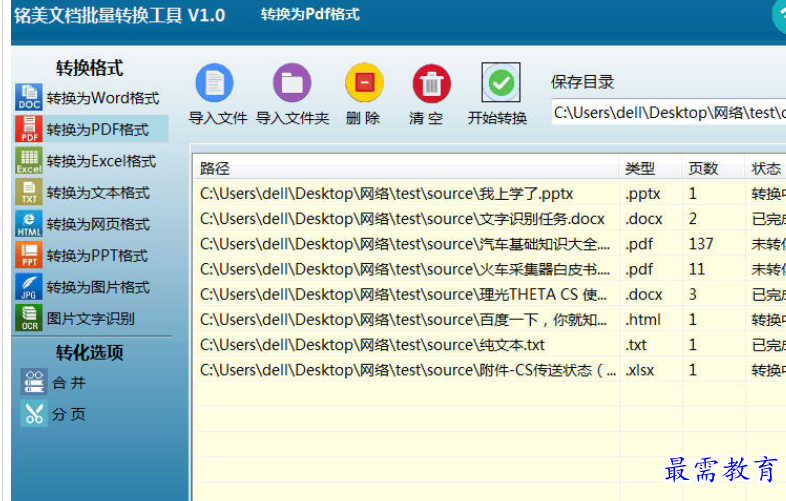Select 转换为图片格式 in sidebar

(98, 287)
